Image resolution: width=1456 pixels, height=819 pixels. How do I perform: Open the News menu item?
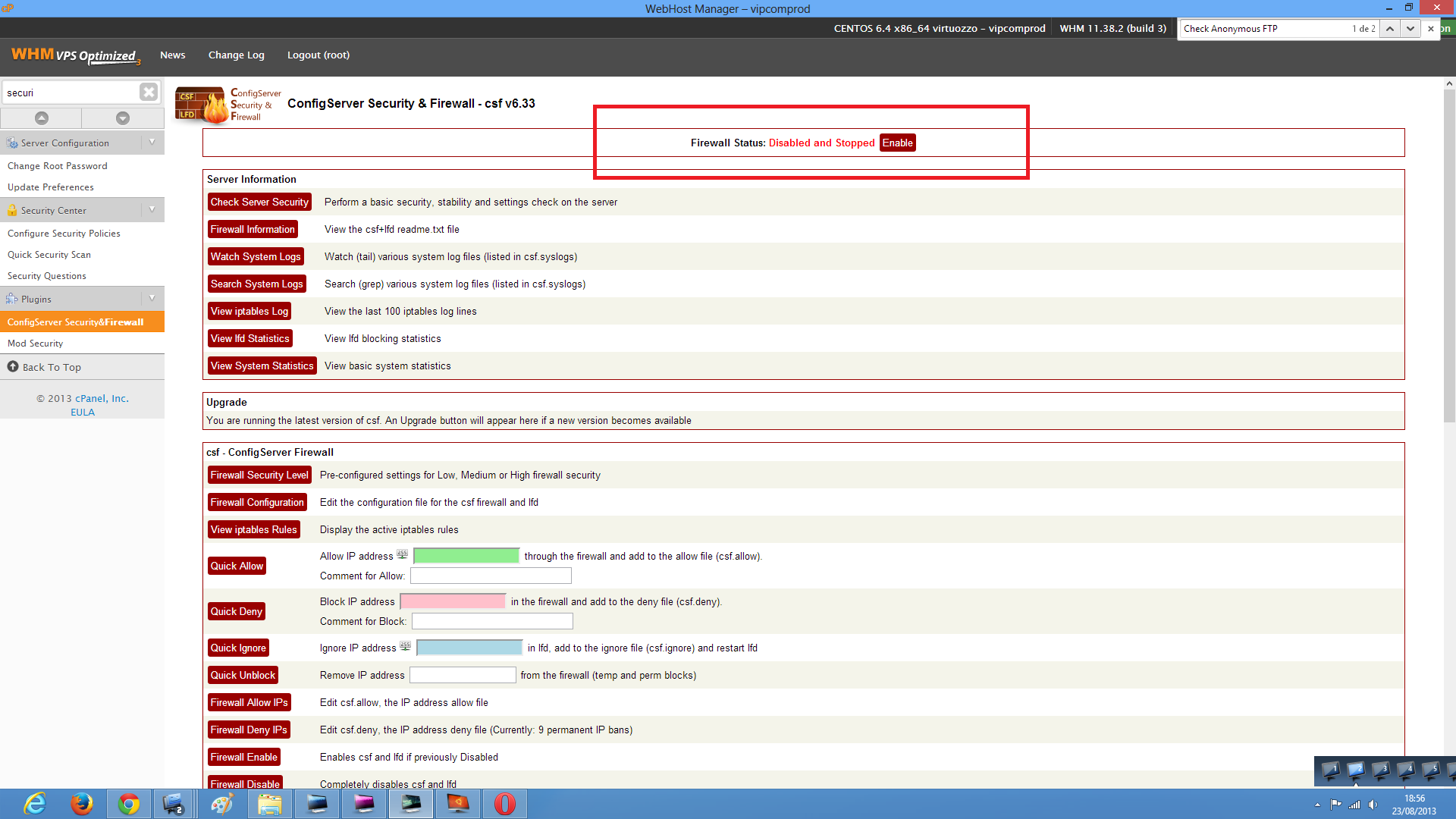[172, 55]
